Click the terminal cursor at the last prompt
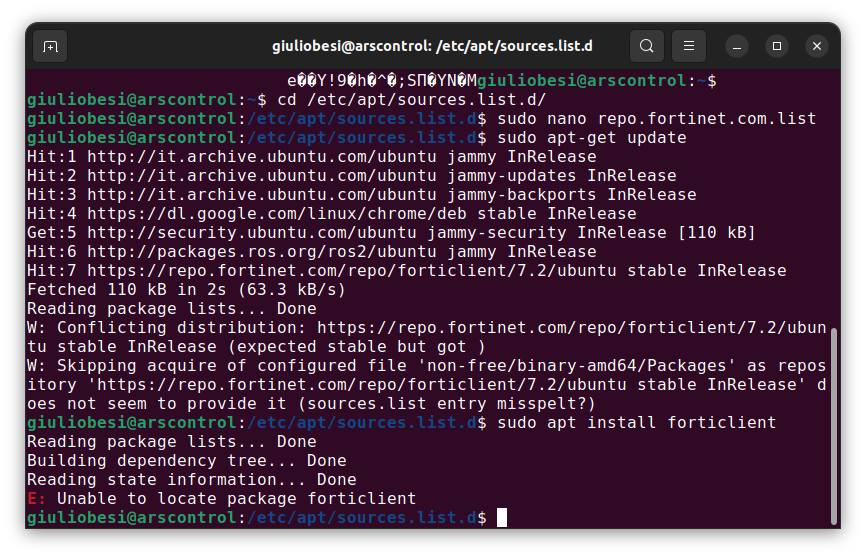Viewport: 866px width, 557px height. (x=501, y=518)
